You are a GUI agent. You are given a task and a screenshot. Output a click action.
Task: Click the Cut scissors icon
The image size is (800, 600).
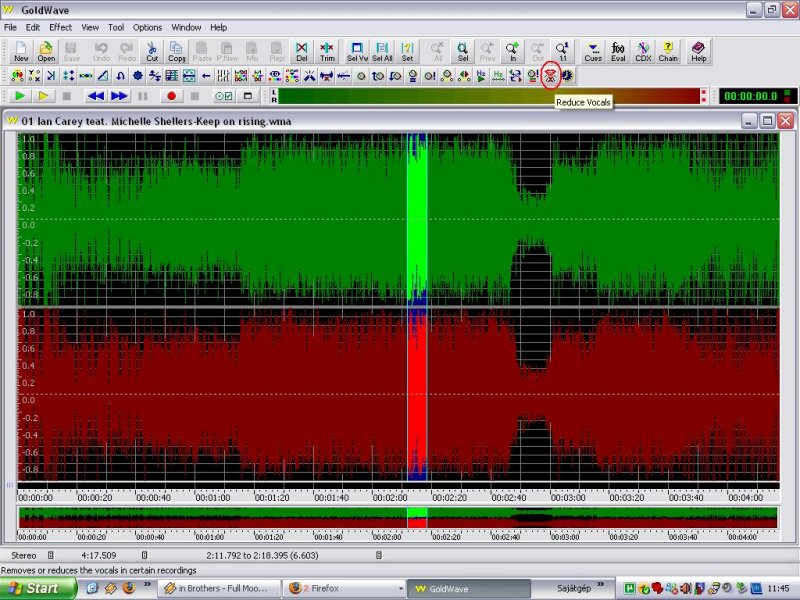(x=152, y=51)
